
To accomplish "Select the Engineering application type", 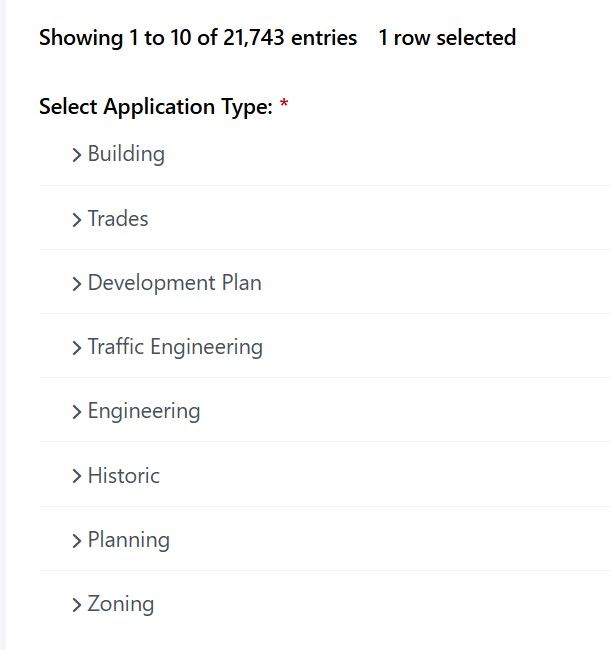I will (x=144, y=411).
